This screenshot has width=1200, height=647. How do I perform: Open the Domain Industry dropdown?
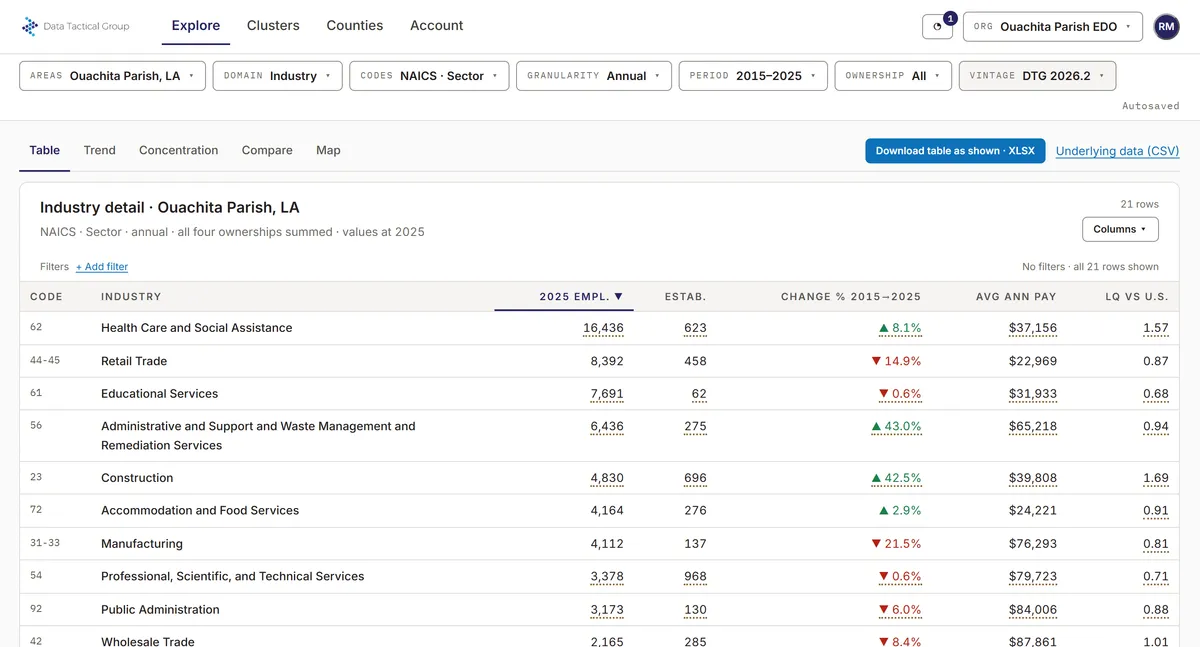coord(277,76)
